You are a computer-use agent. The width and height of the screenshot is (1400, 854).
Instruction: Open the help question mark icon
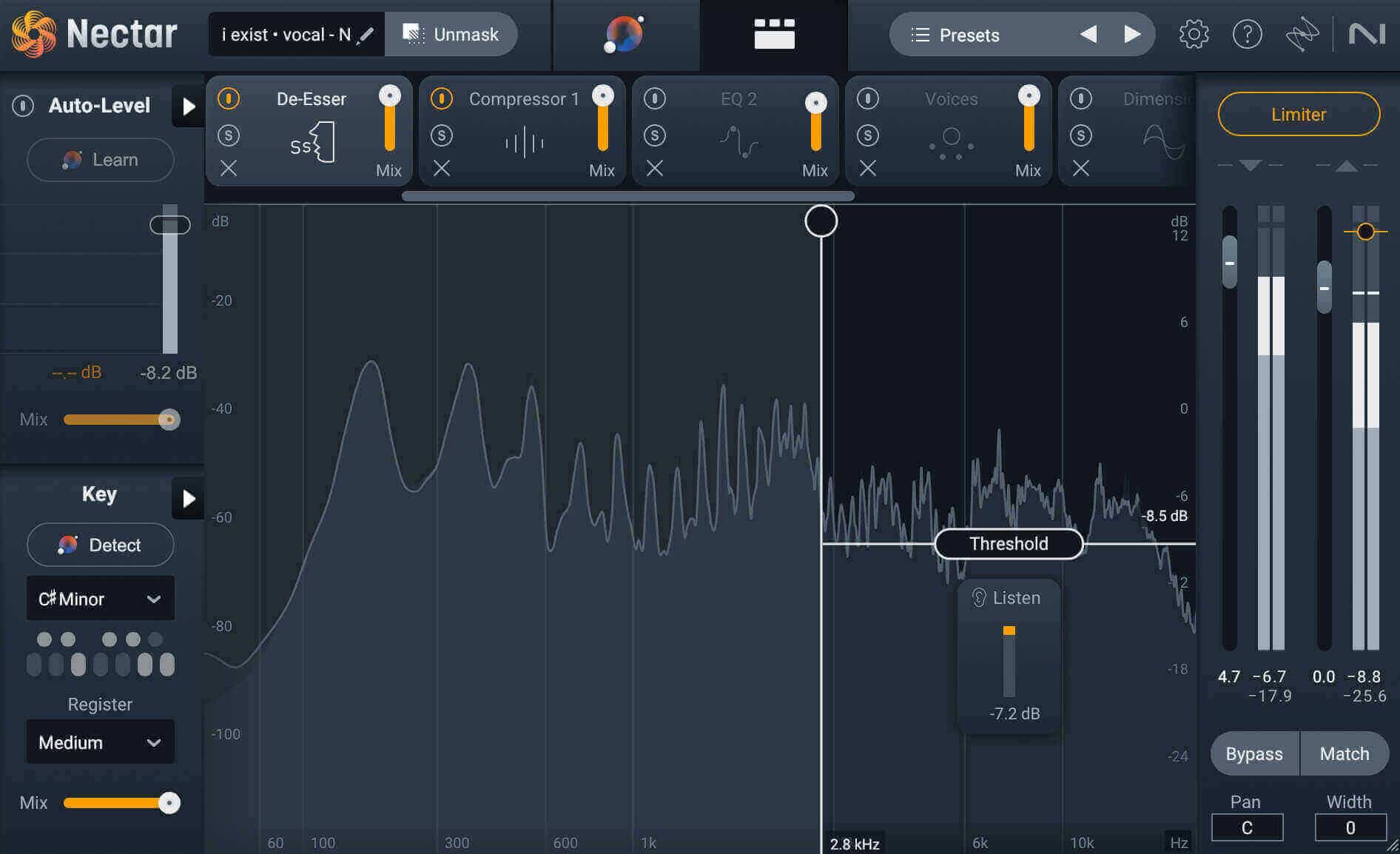(x=1247, y=34)
